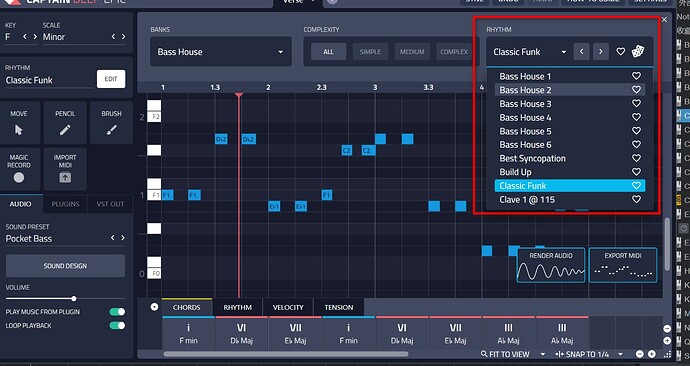Favorite the Clave 1 @ 115 rhythm
Screen dimensions: 690x366
[636, 199]
